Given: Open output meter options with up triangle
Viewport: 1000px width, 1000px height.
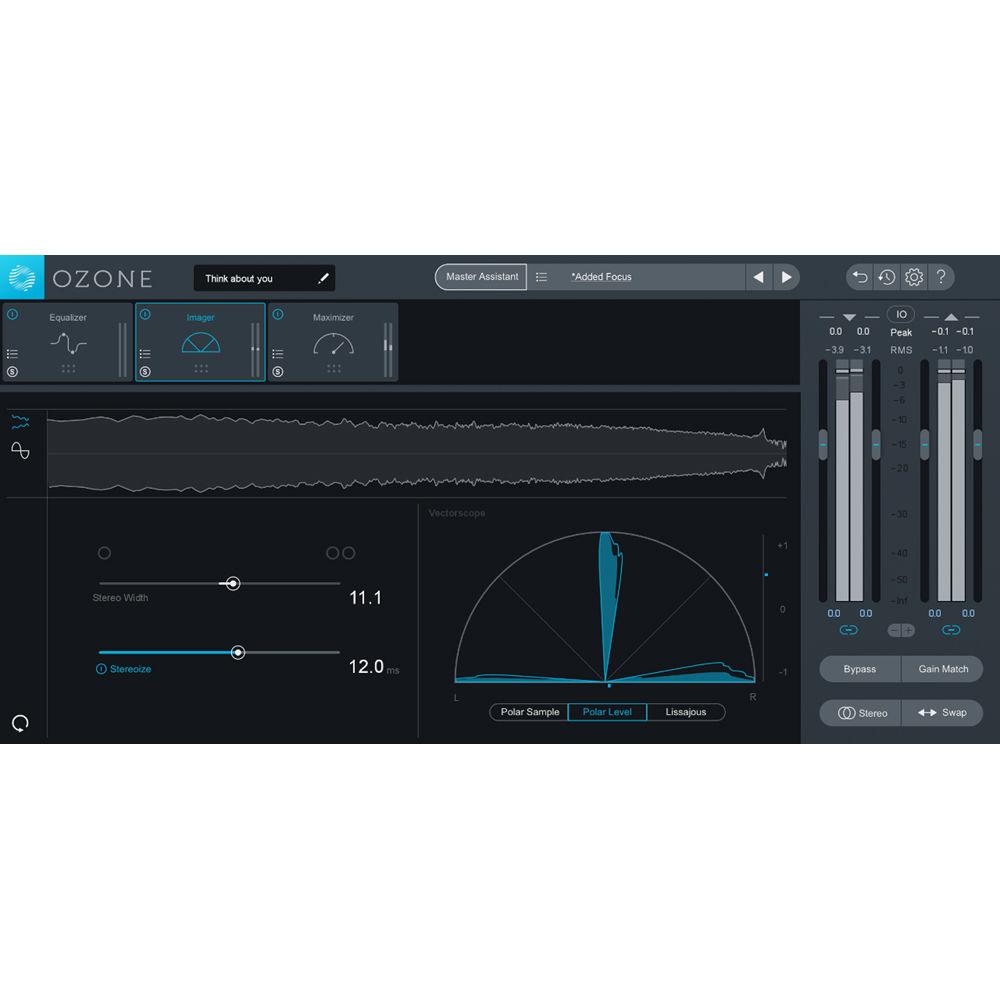Looking at the screenshot, I should pos(952,317).
